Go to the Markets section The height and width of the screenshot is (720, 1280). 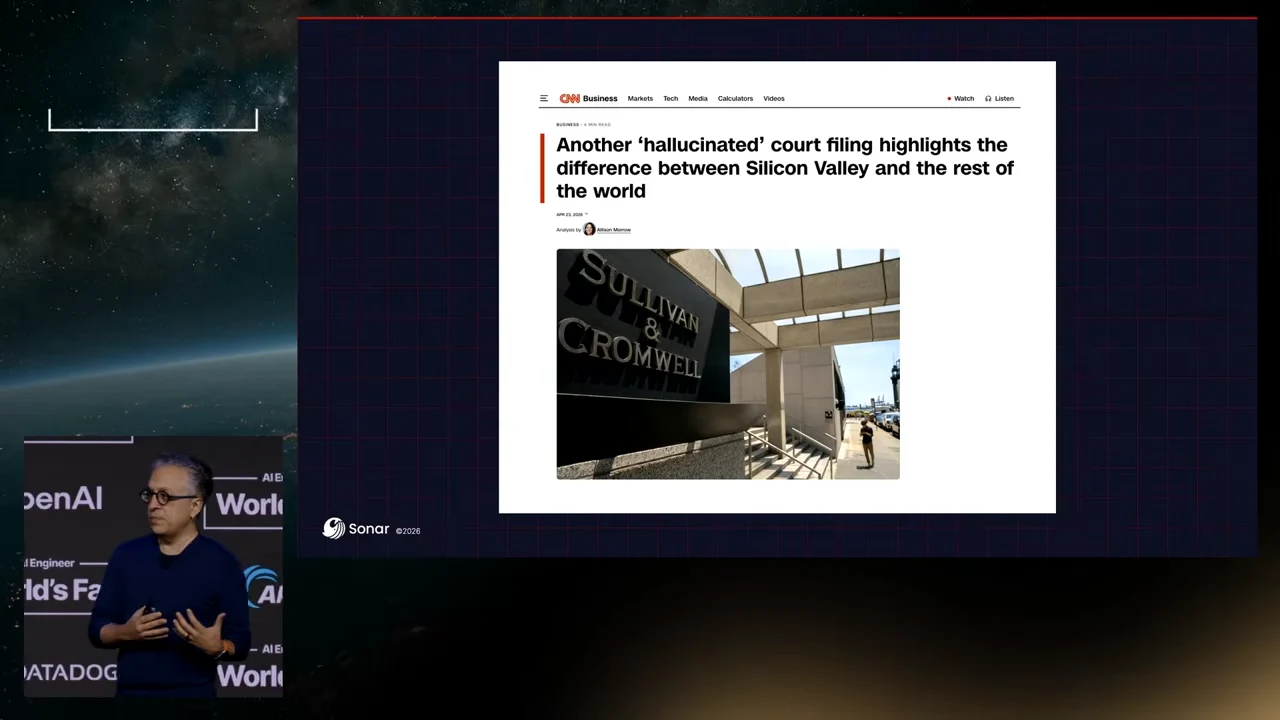[640, 98]
